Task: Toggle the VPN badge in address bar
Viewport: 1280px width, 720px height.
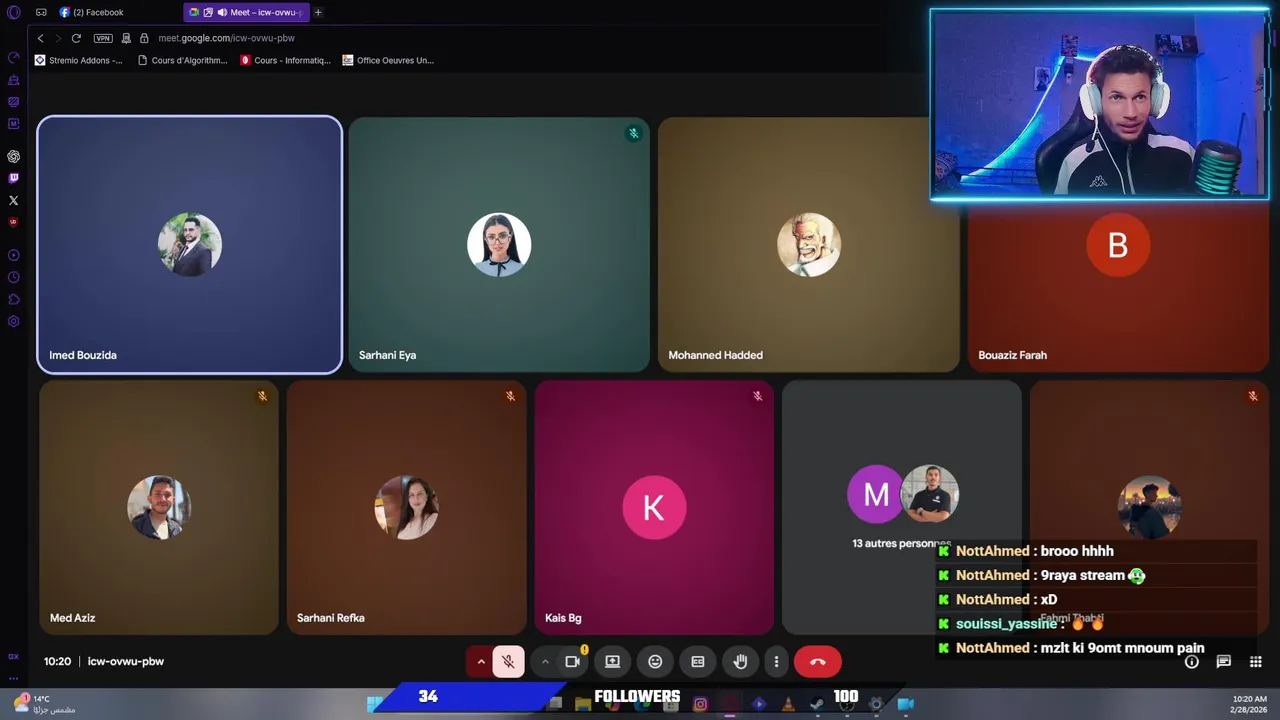Action: tap(103, 38)
